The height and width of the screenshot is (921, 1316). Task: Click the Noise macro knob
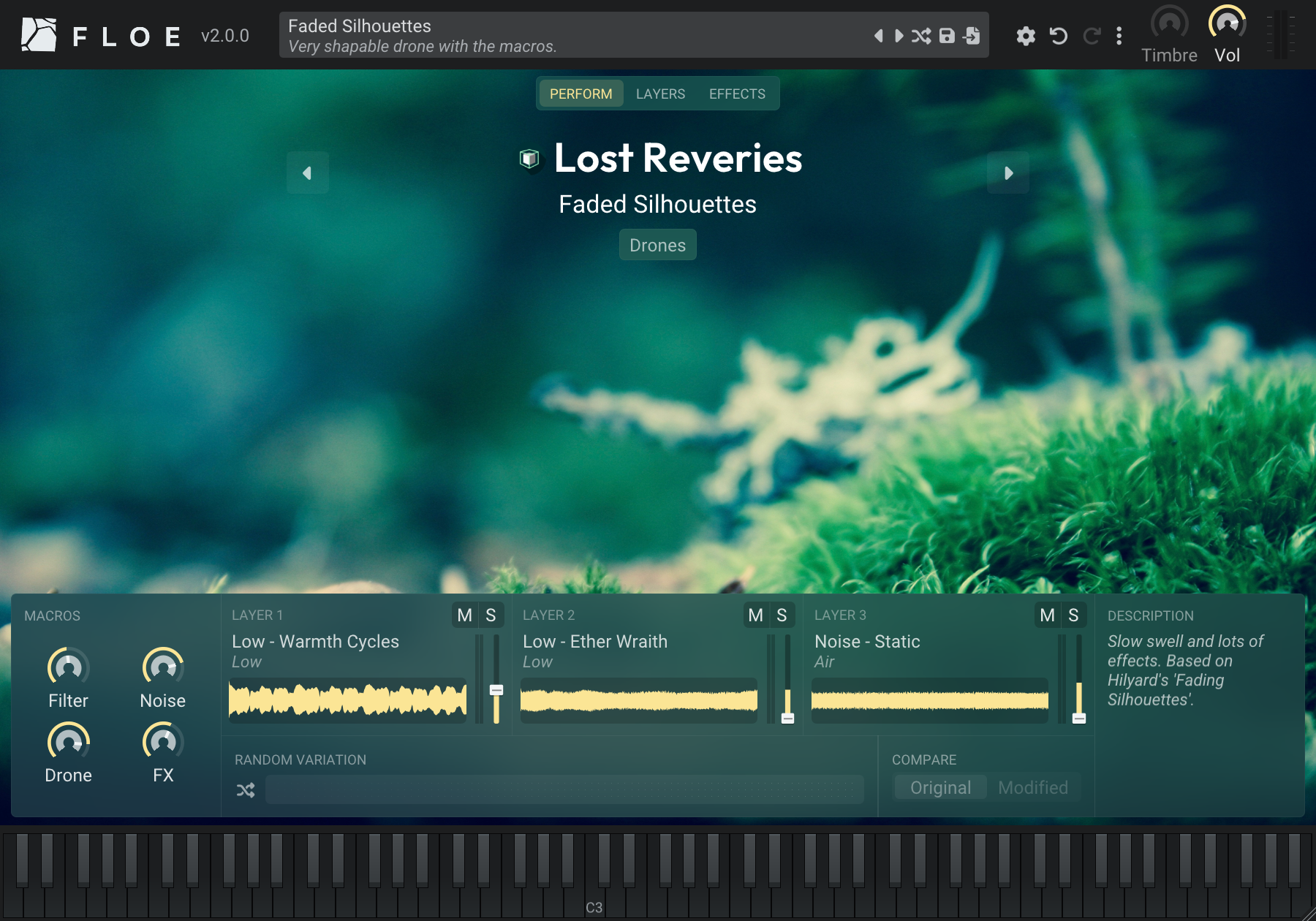pos(163,667)
